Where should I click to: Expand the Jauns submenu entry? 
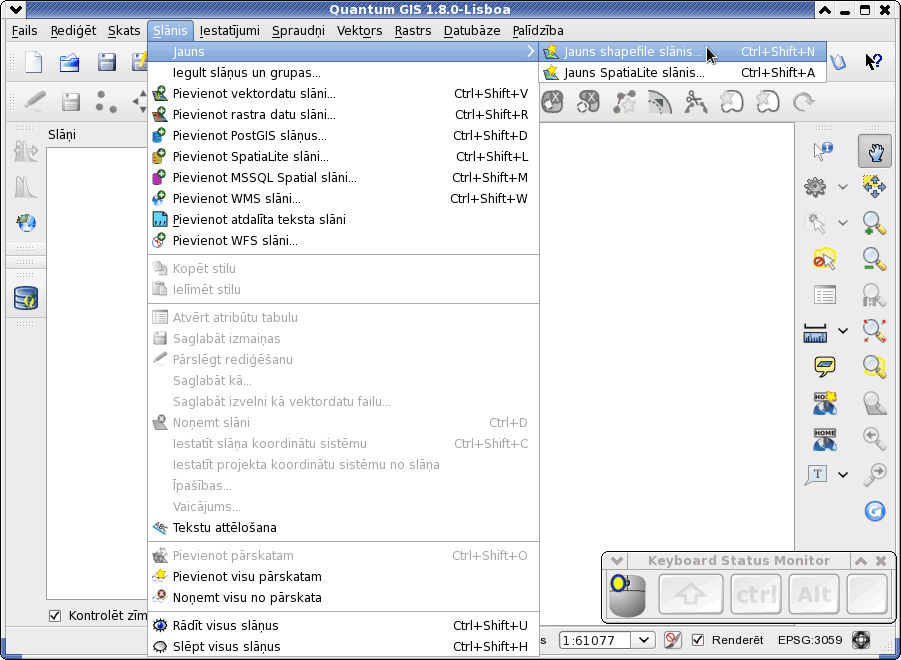[343, 52]
